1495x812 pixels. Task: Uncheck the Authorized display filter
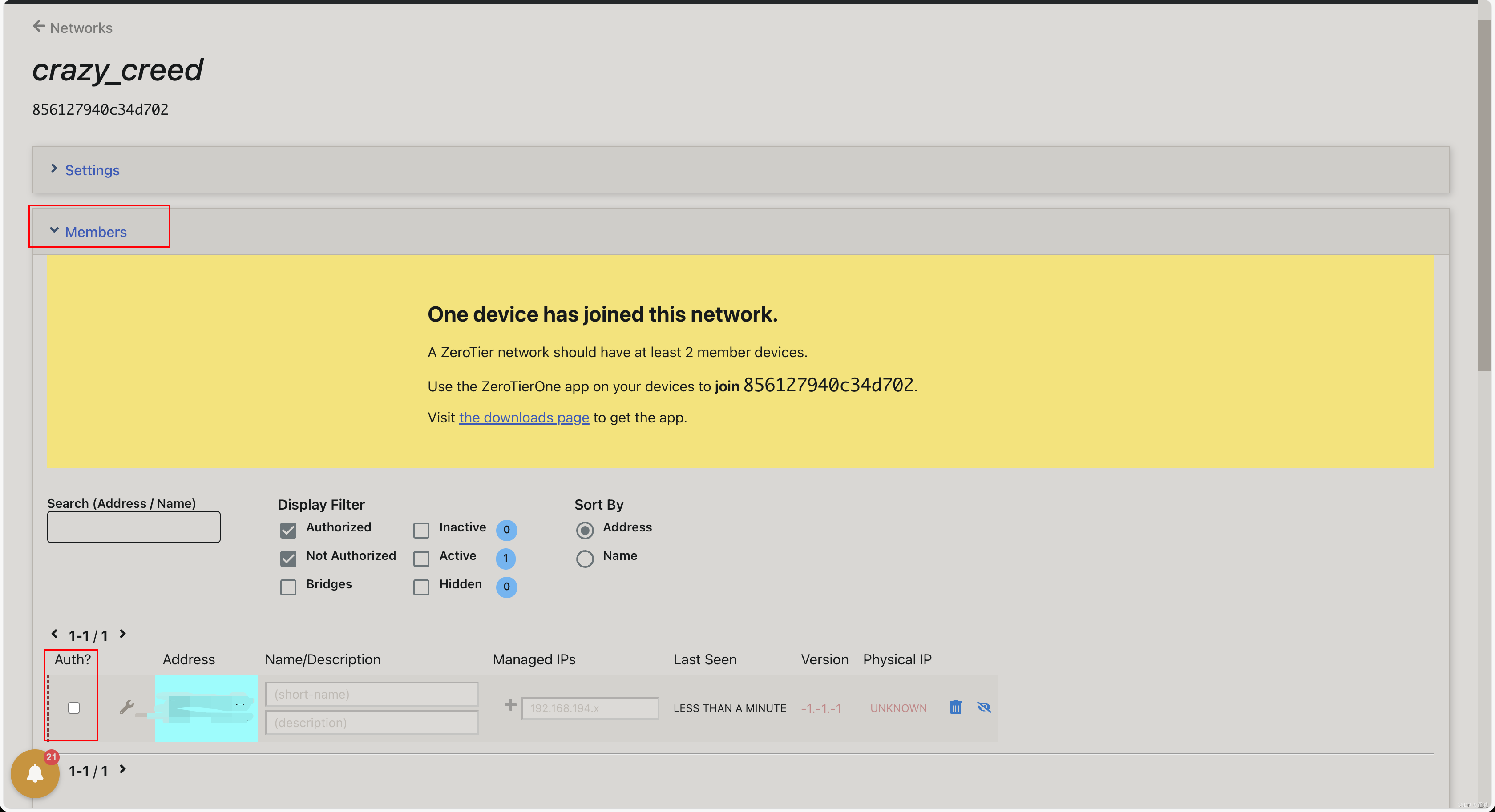point(288,530)
